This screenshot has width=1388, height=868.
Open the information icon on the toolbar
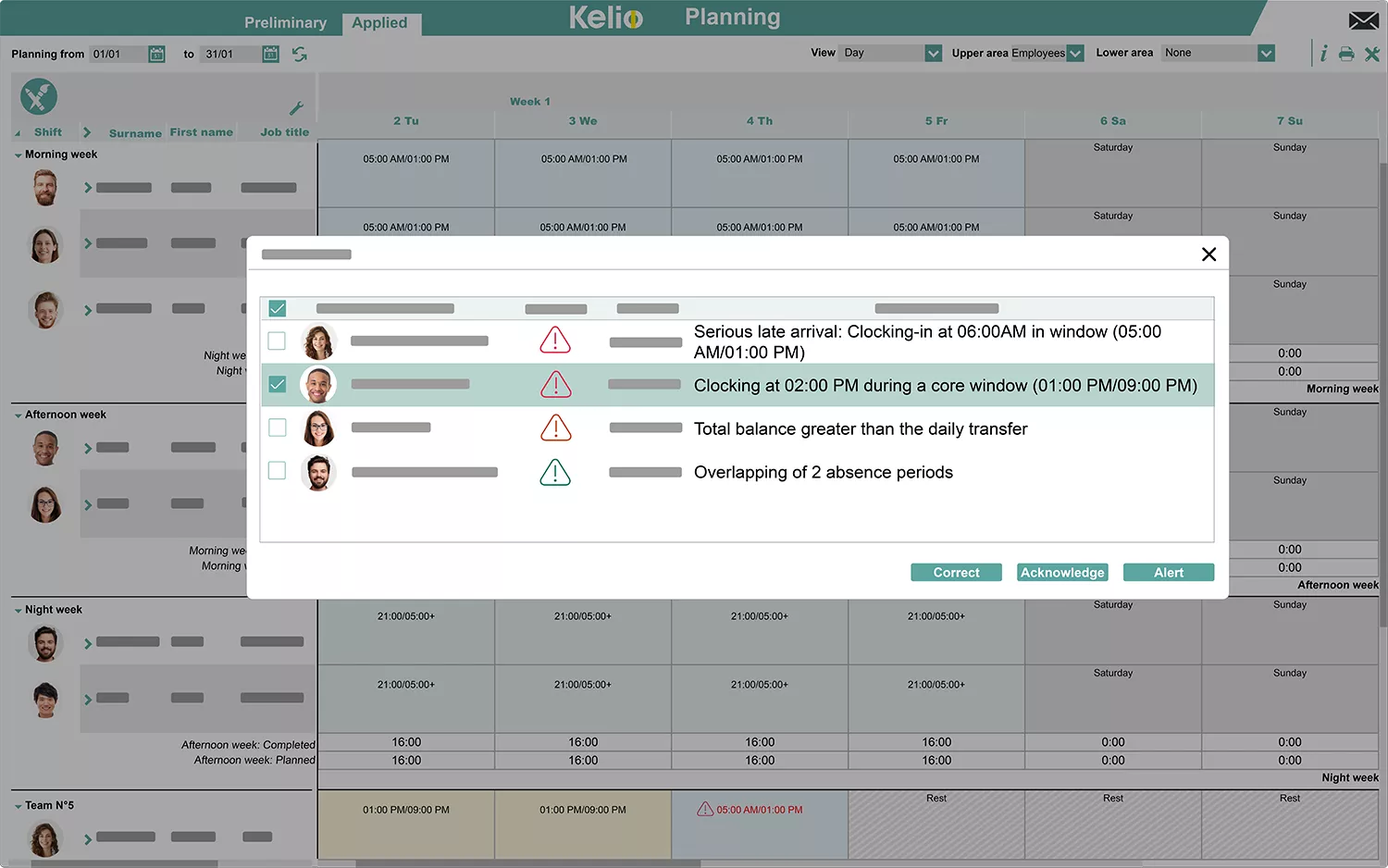click(x=1324, y=53)
